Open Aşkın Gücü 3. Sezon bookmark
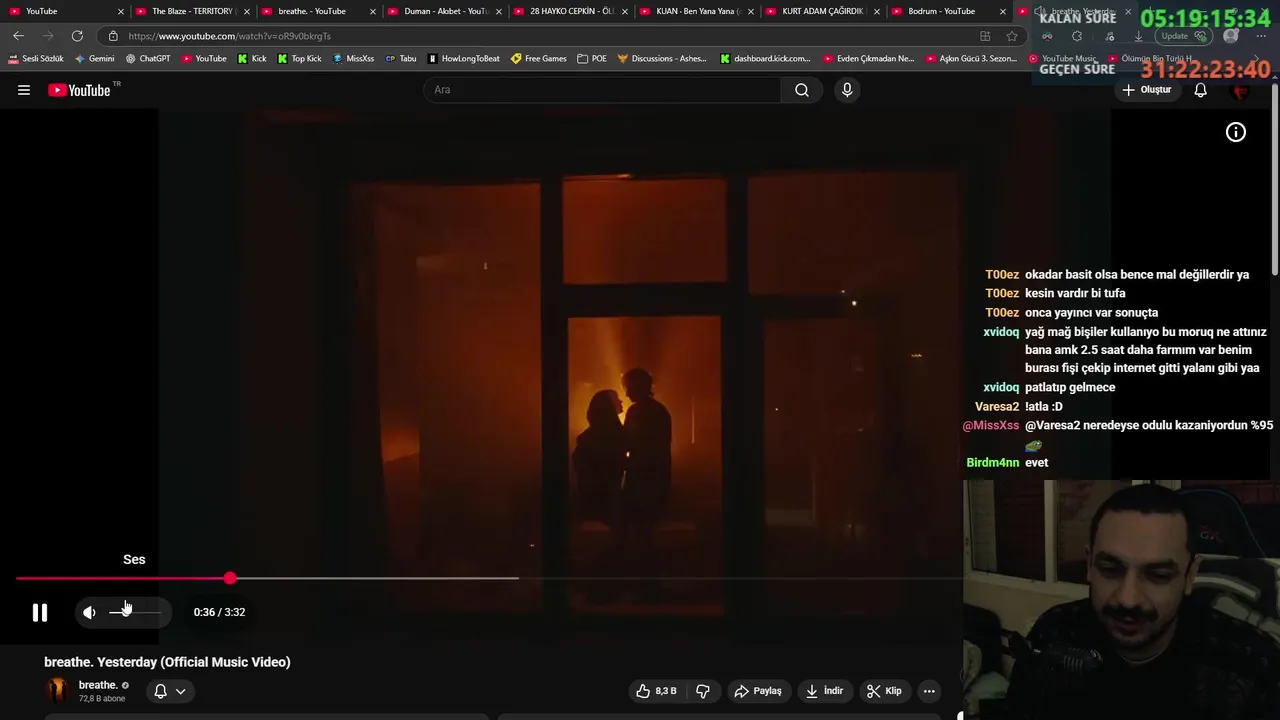 (x=972, y=58)
